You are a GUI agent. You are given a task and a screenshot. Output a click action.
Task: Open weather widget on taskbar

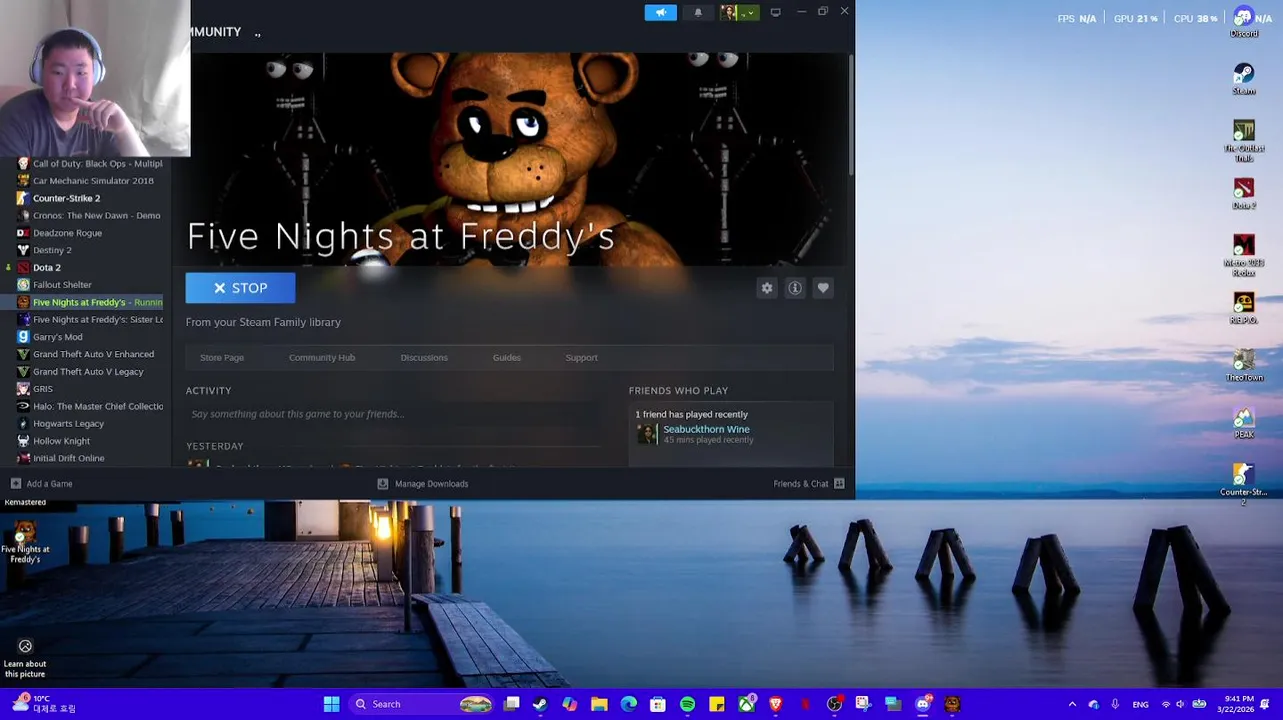tap(42, 704)
